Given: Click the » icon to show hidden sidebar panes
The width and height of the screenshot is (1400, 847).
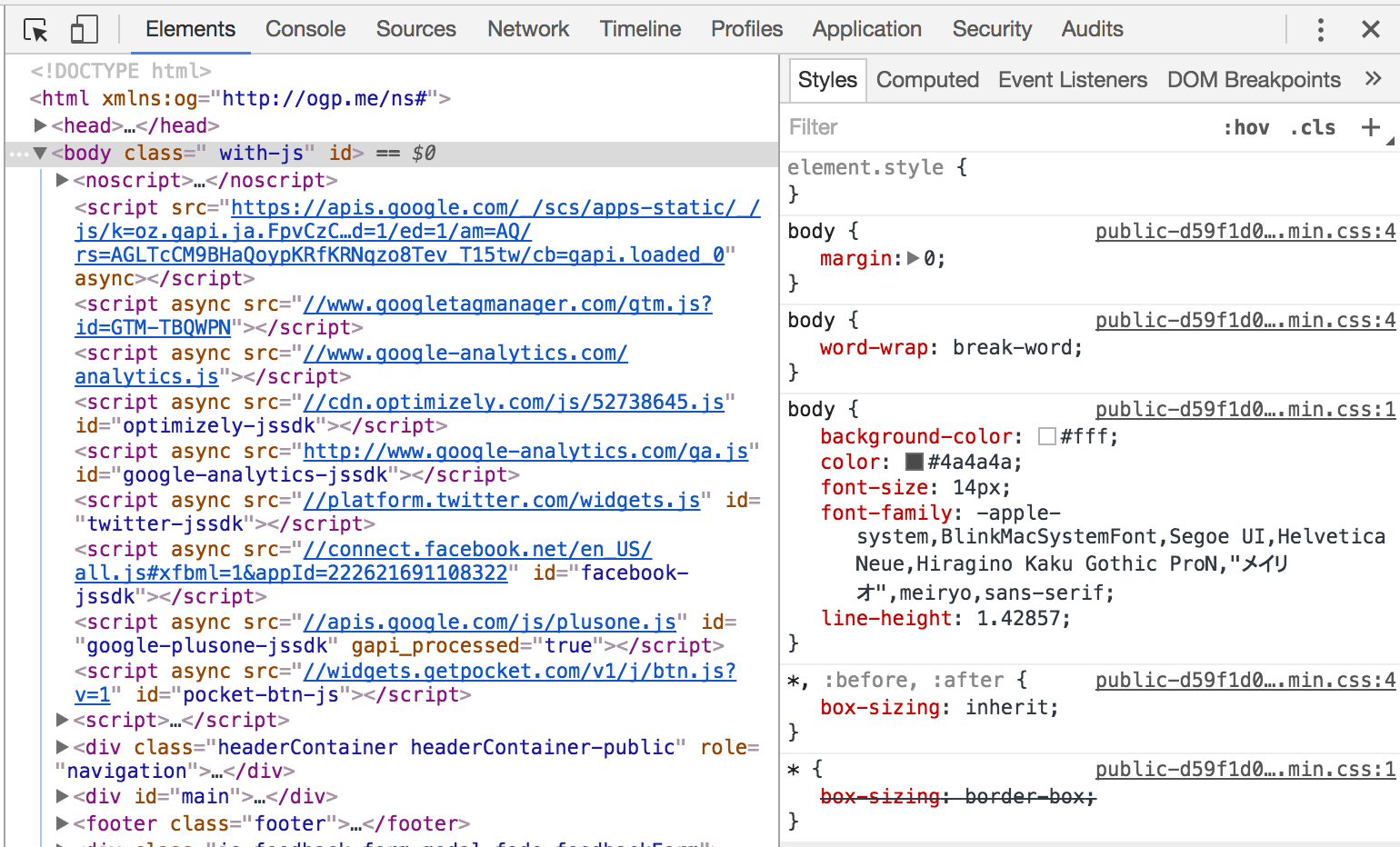Looking at the screenshot, I should (x=1373, y=79).
